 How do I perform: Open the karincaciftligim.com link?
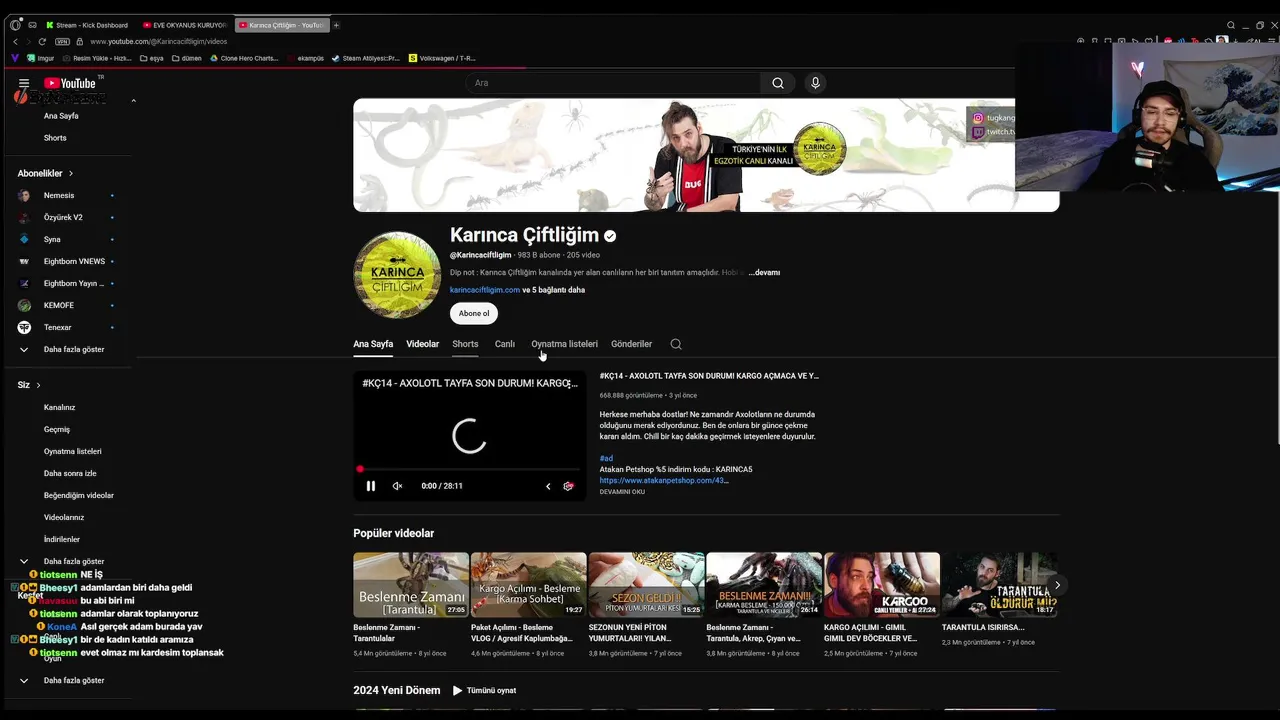click(x=485, y=290)
